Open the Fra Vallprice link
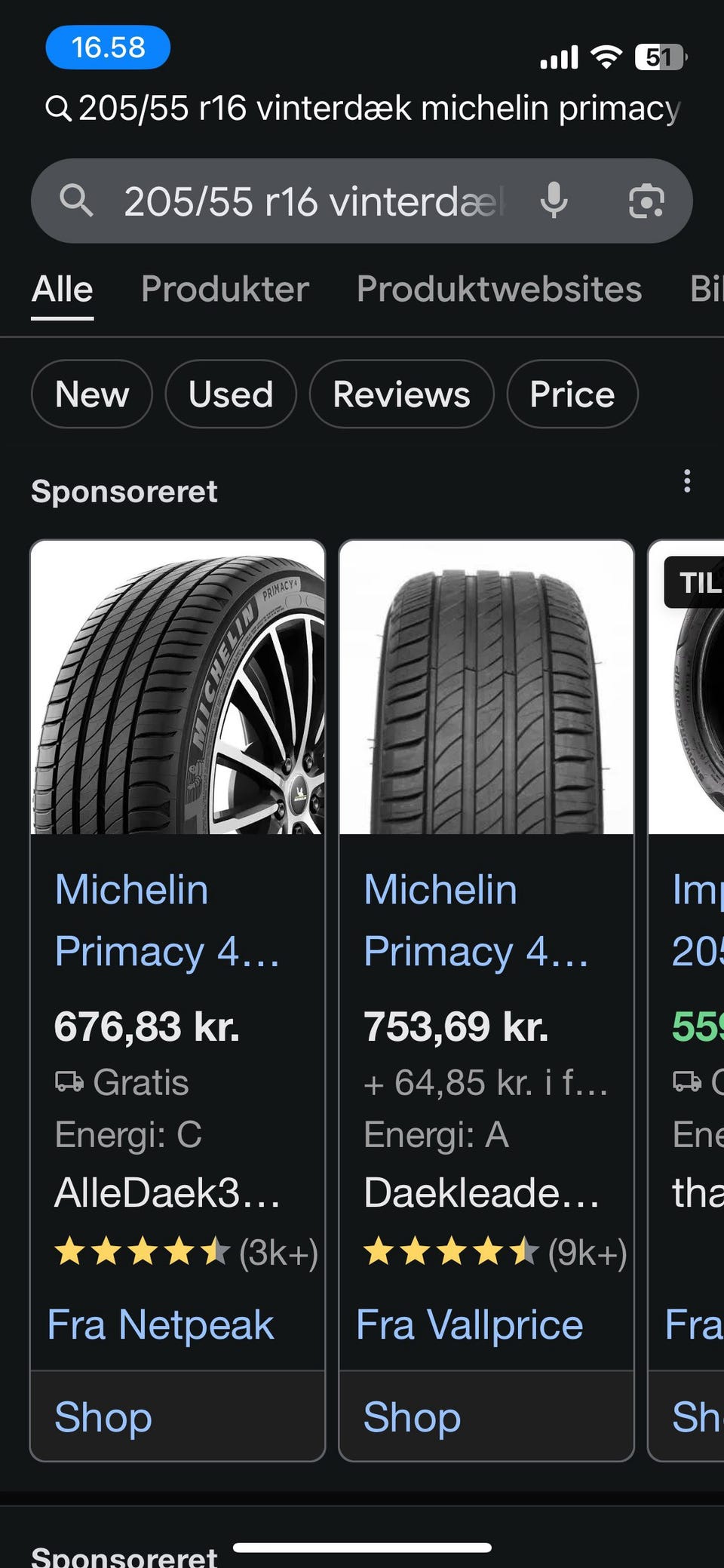Screen dimensions: 724x1568 [x=469, y=1325]
